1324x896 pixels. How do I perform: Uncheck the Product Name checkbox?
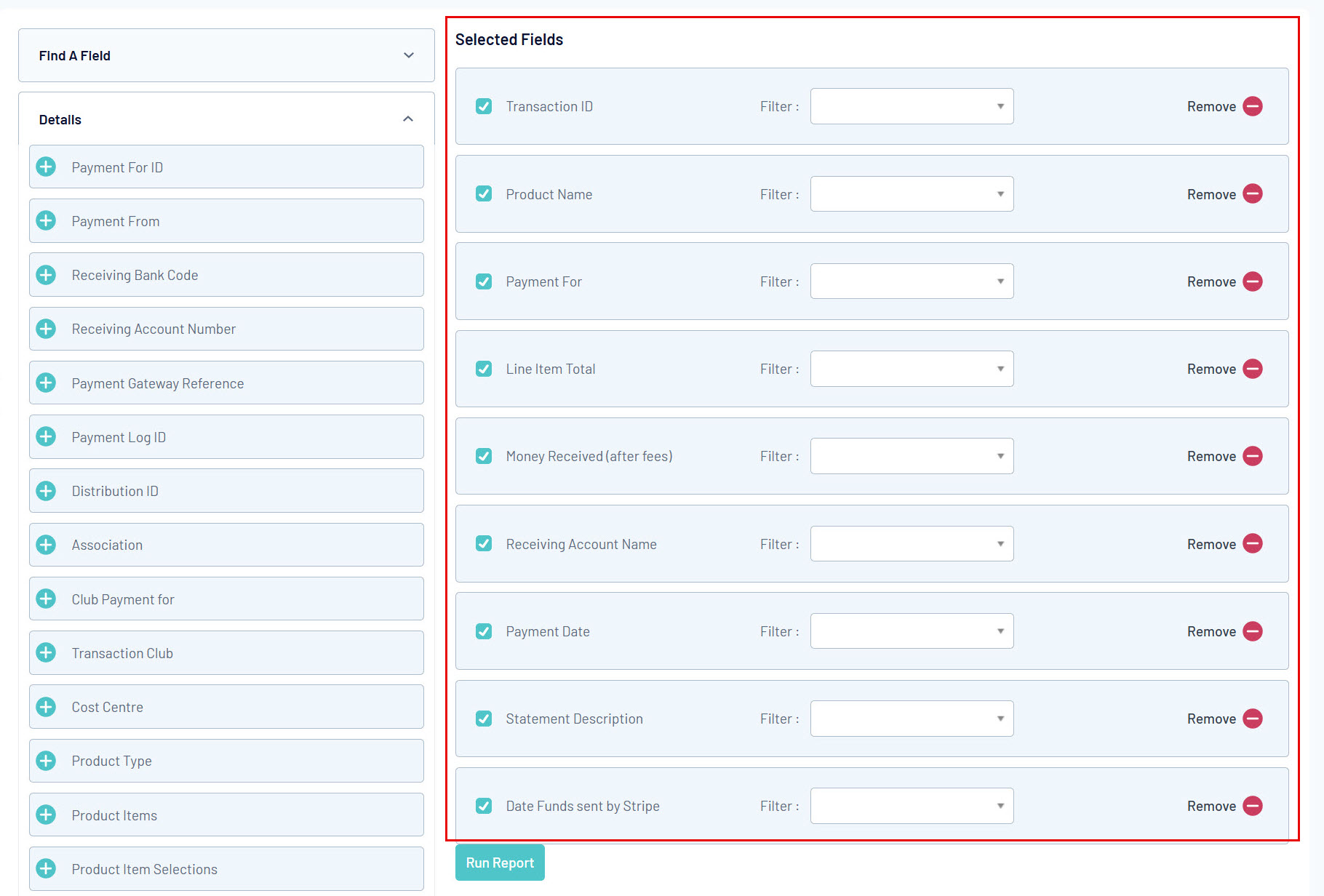click(484, 193)
